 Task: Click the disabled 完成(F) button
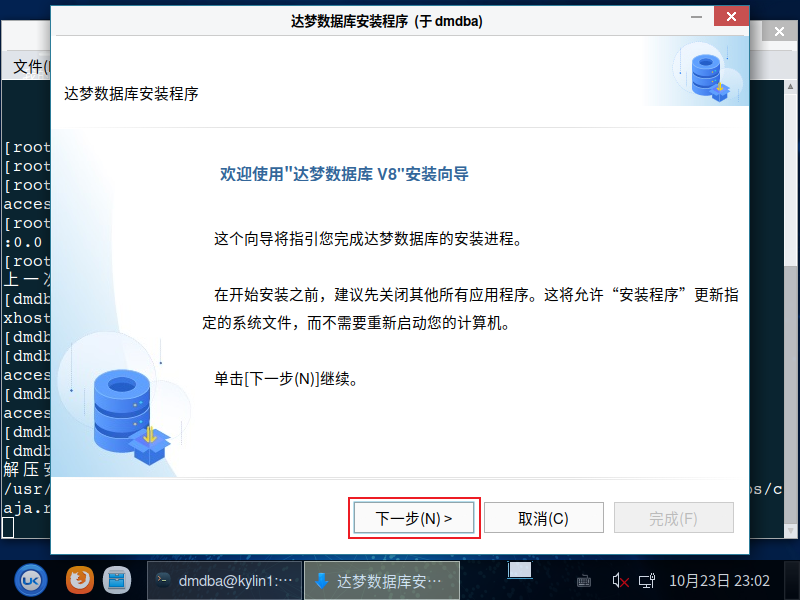click(x=673, y=518)
